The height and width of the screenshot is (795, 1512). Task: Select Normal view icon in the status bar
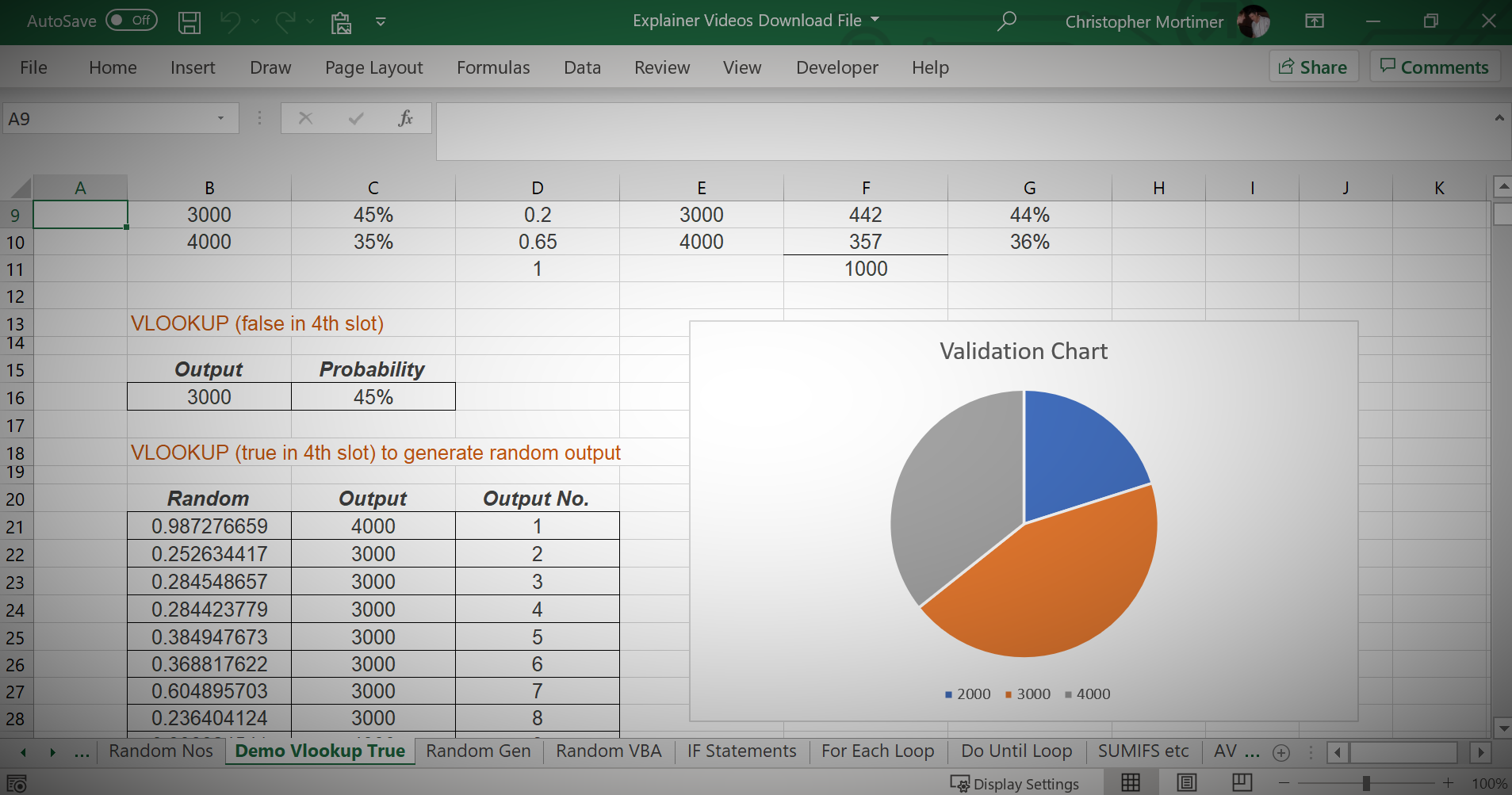click(x=1131, y=783)
